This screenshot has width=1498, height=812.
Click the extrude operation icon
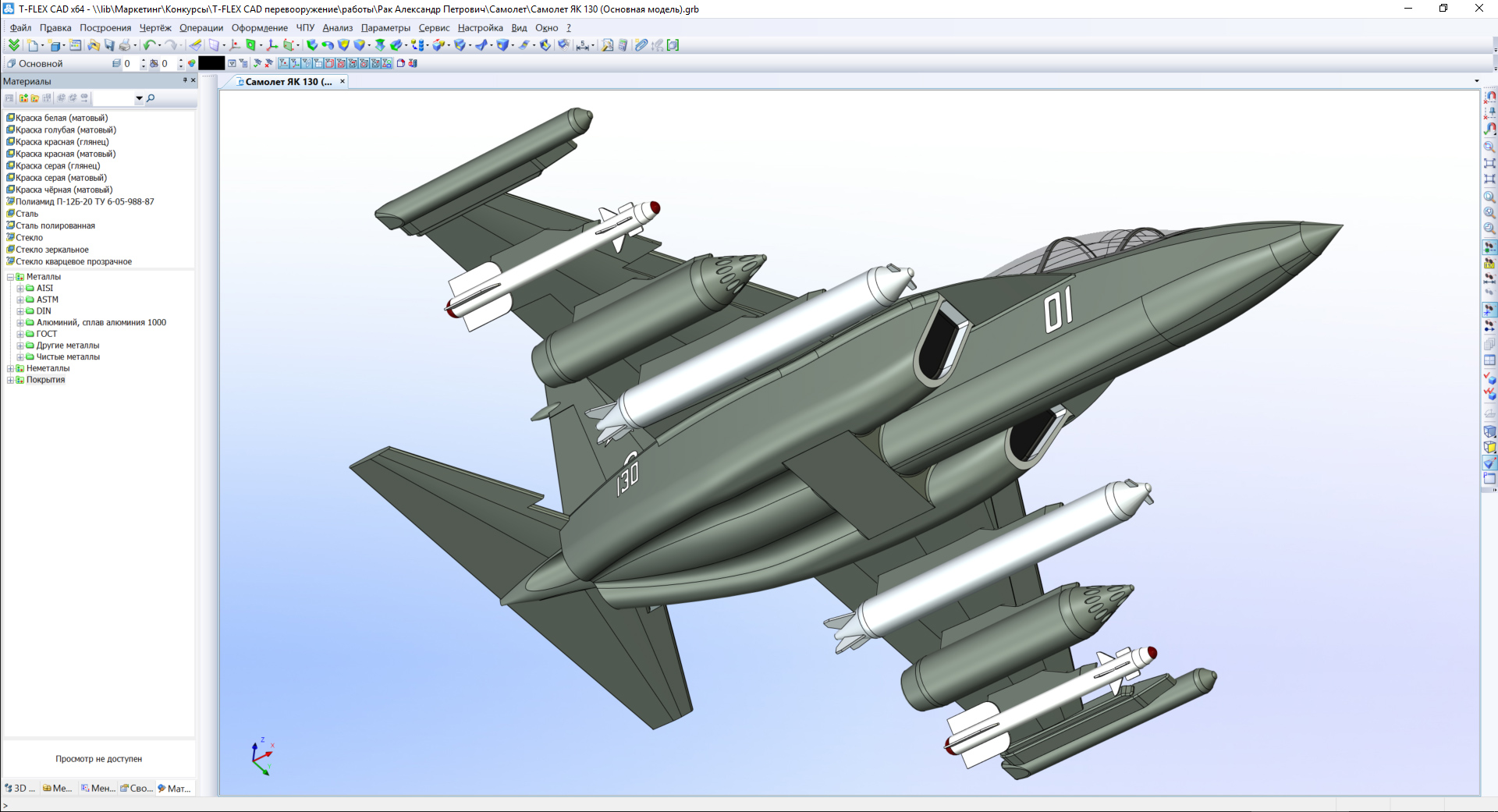[x=312, y=45]
